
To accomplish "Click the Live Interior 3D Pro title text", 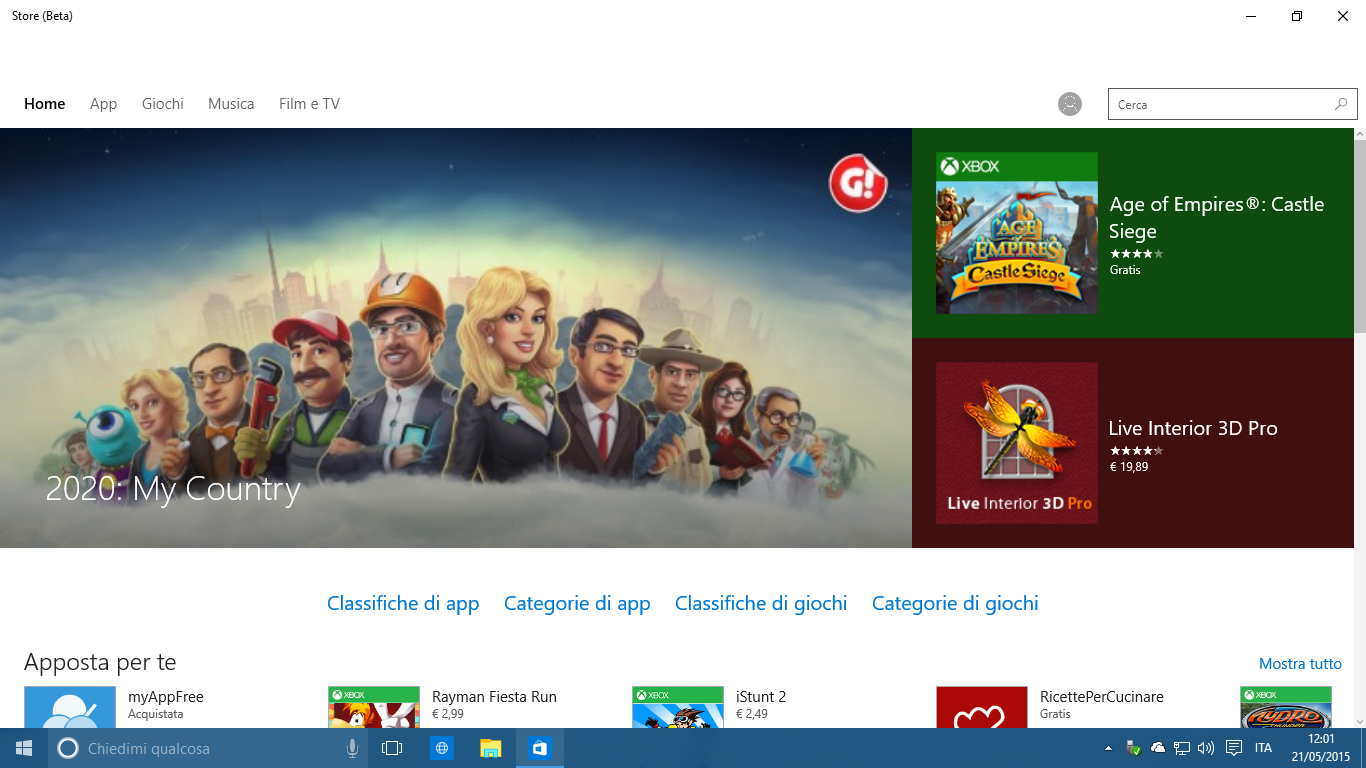I will pos(1193,428).
